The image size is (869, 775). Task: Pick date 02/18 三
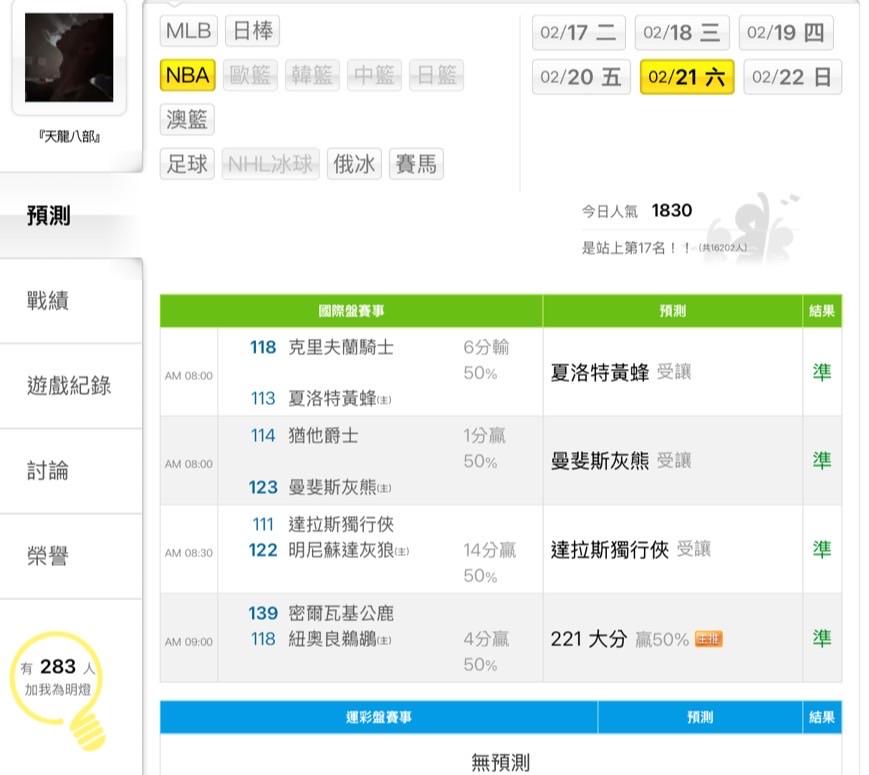[x=682, y=33]
